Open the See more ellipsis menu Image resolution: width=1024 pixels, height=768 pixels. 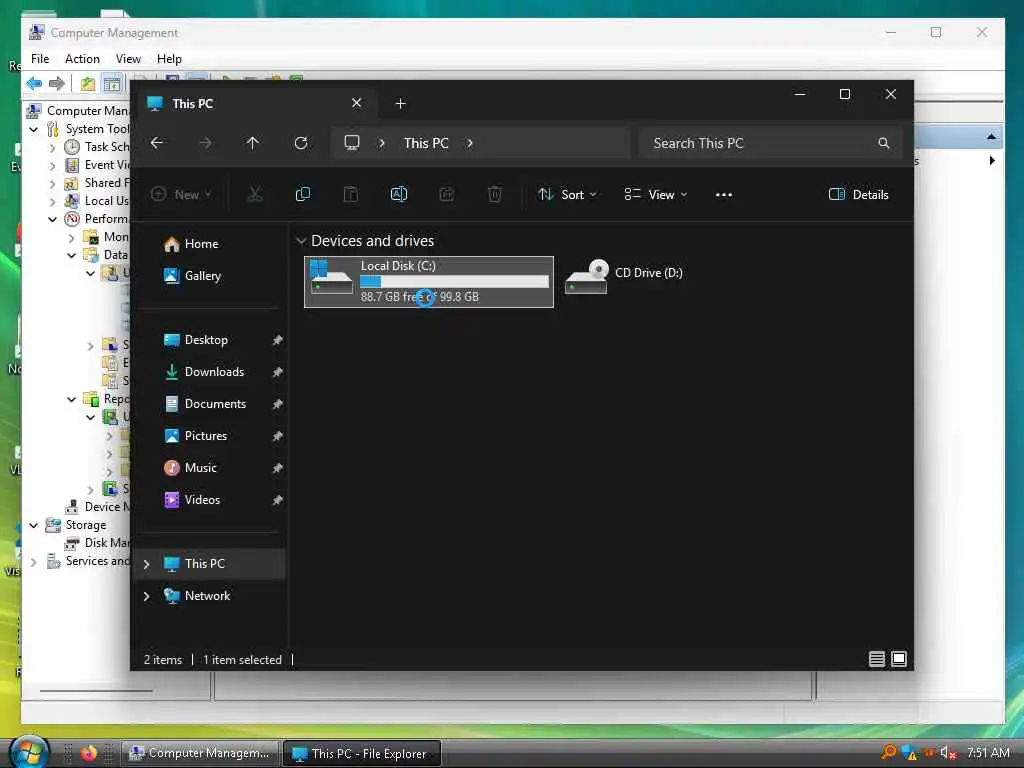tap(724, 195)
